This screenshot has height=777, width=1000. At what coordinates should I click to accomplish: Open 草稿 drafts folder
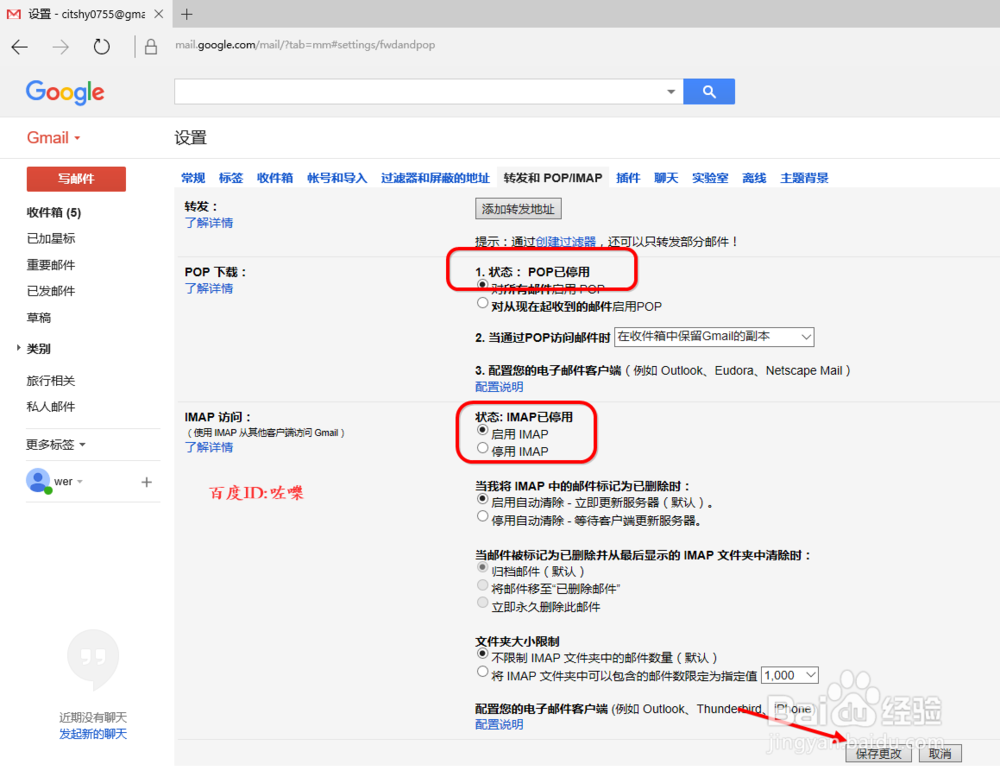(x=38, y=318)
